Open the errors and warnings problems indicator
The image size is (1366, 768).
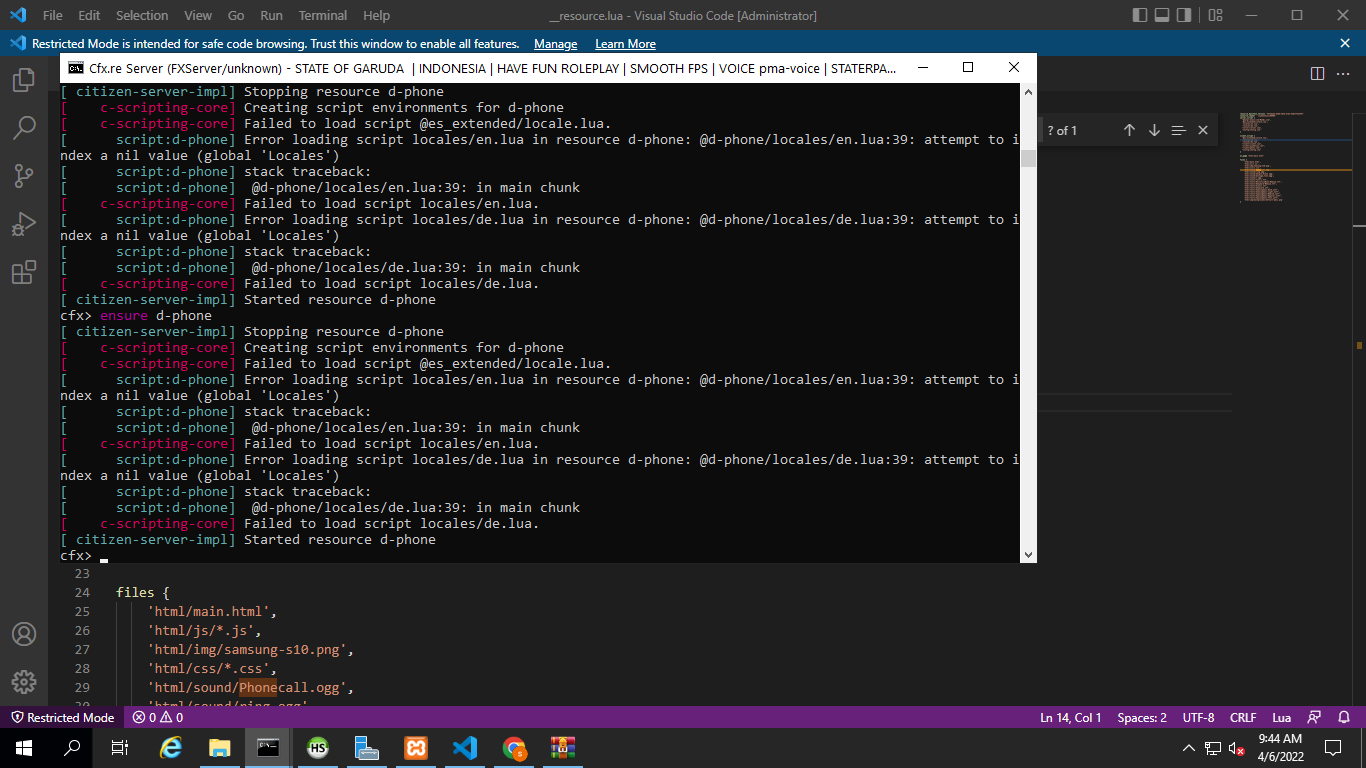click(158, 717)
